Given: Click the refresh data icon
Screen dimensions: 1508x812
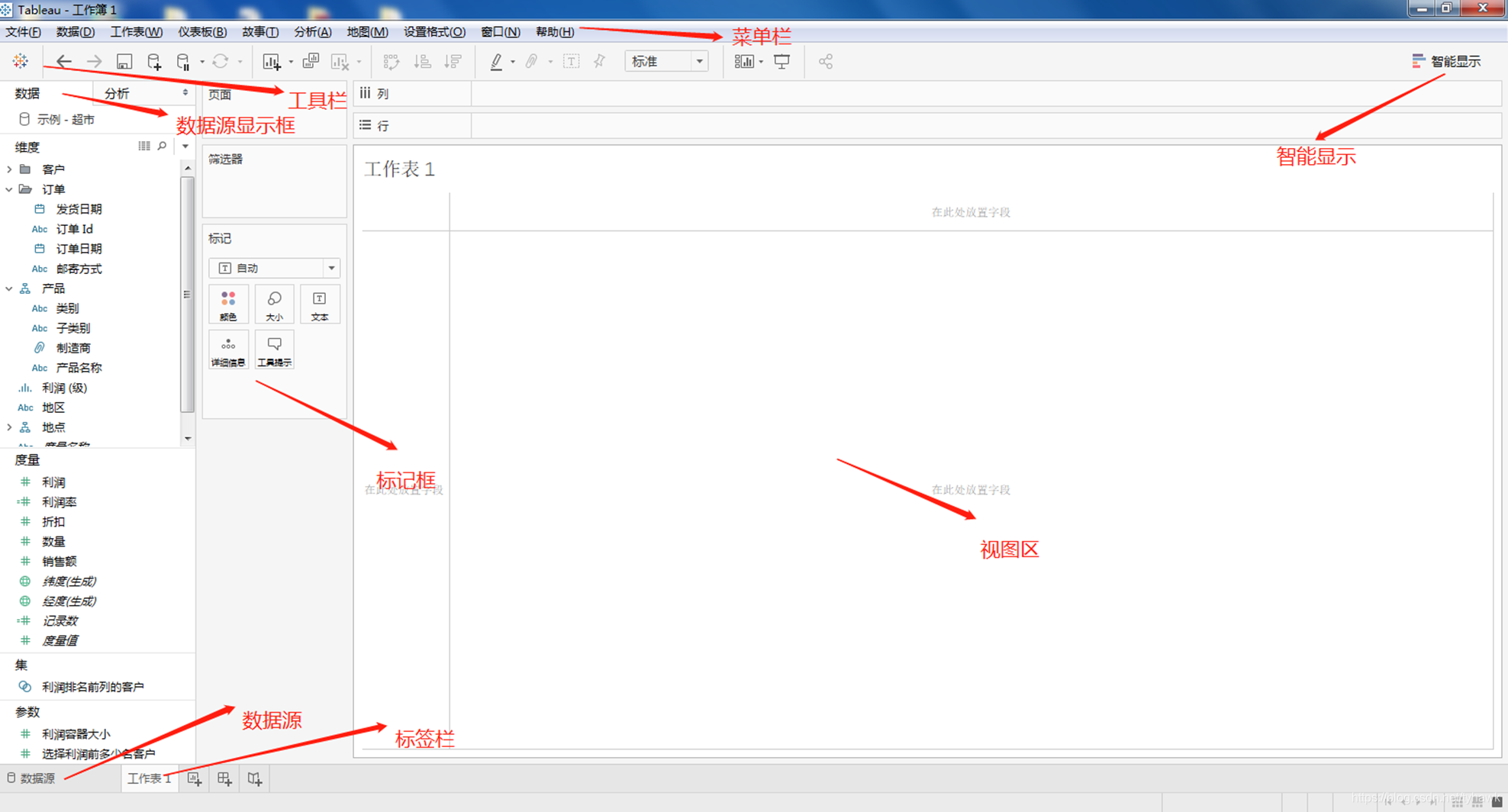Looking at the screenshot, I should coord(221,61).
